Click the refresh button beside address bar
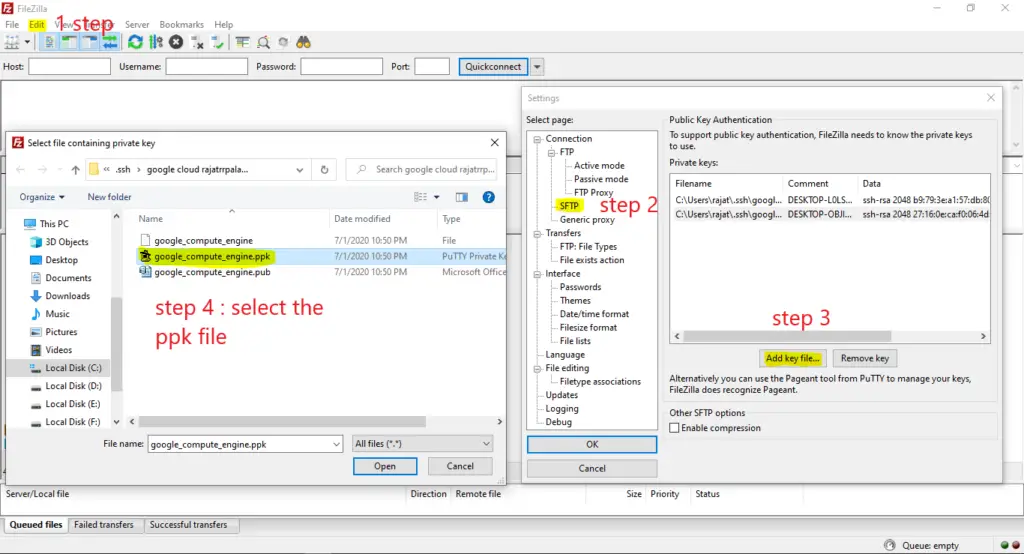The height and width of the screenshot is (554, 1024). coord(325,170)
